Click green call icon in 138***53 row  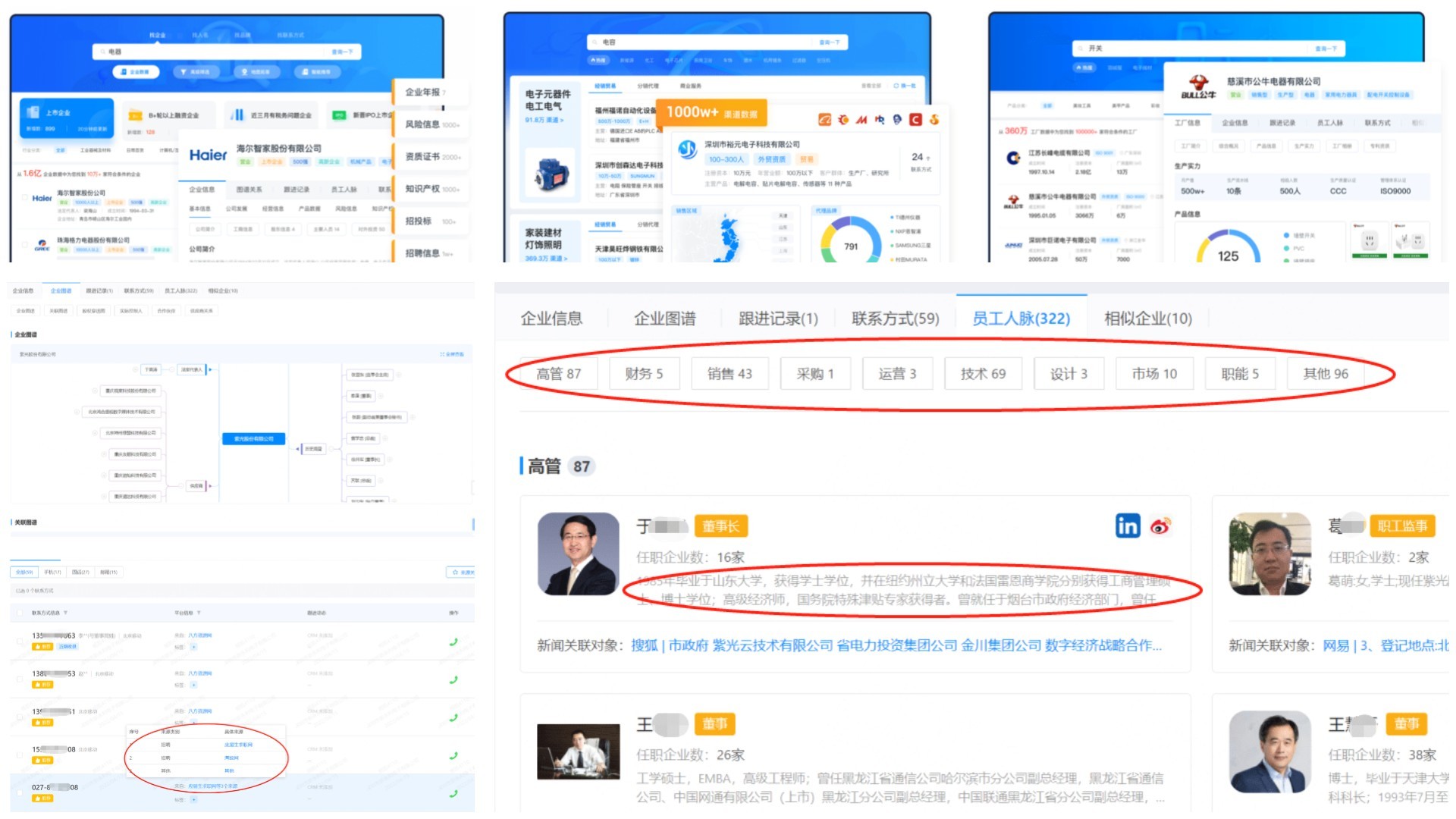point(453,679)
